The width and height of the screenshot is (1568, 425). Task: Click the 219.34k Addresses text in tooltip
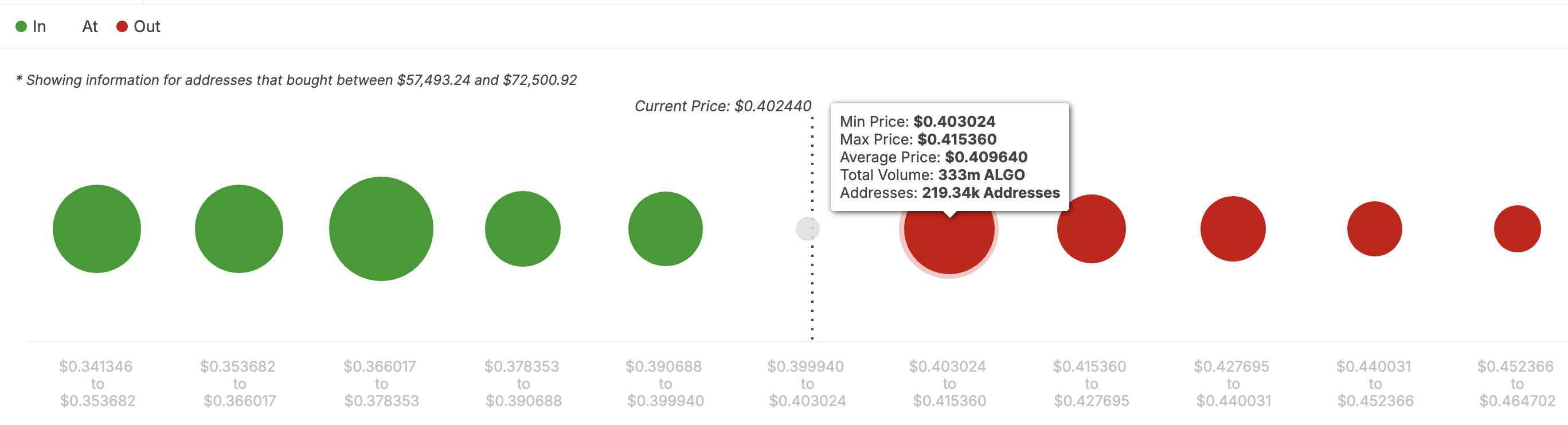click(x=990, y=193)
